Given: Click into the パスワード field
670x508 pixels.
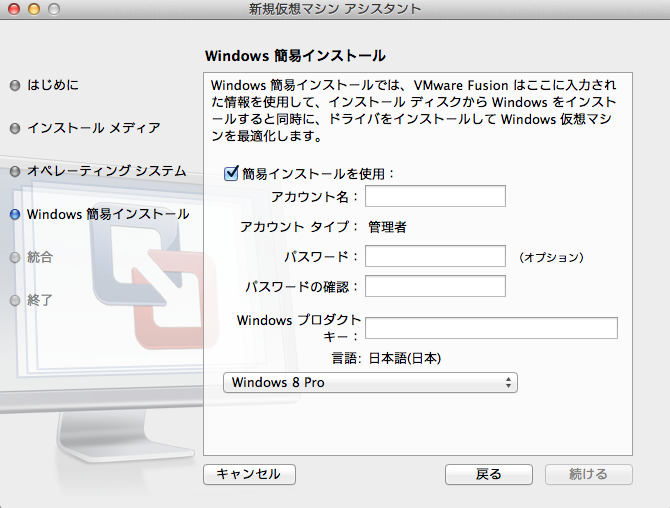Looking at the screenshot, I should coord(435,257).
